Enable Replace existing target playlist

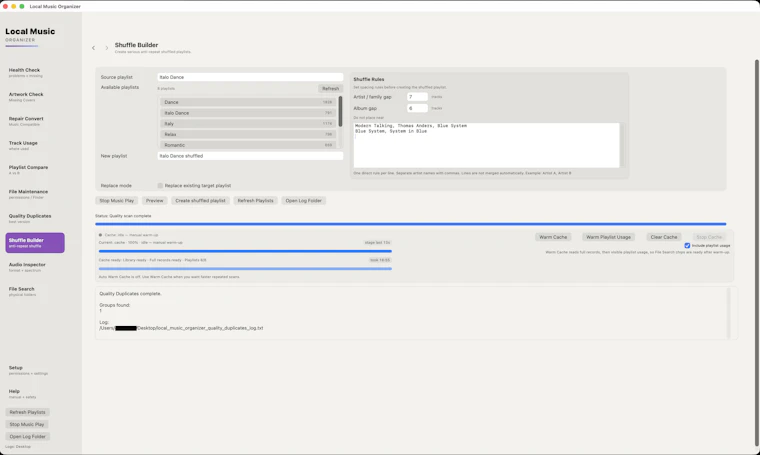tap(160, 186)
